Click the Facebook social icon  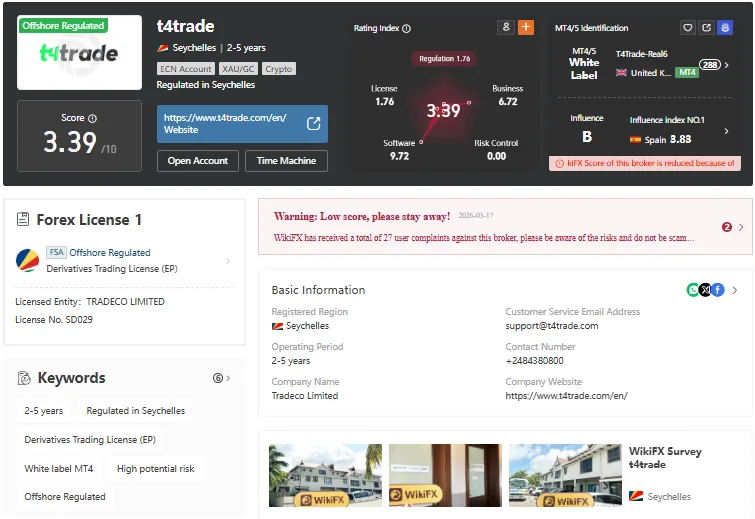(x=718, y=290)
